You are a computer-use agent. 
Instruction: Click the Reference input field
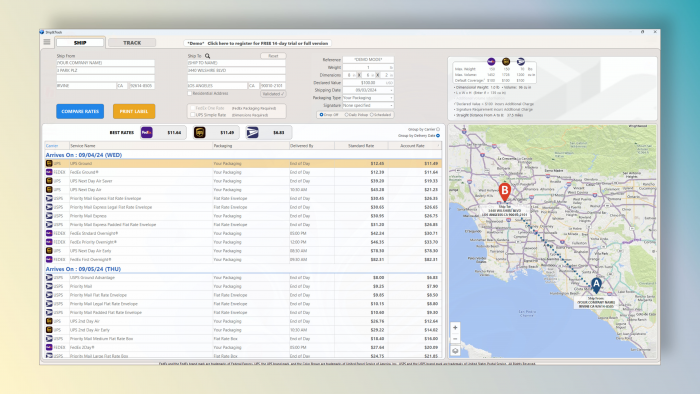(368, 60)
